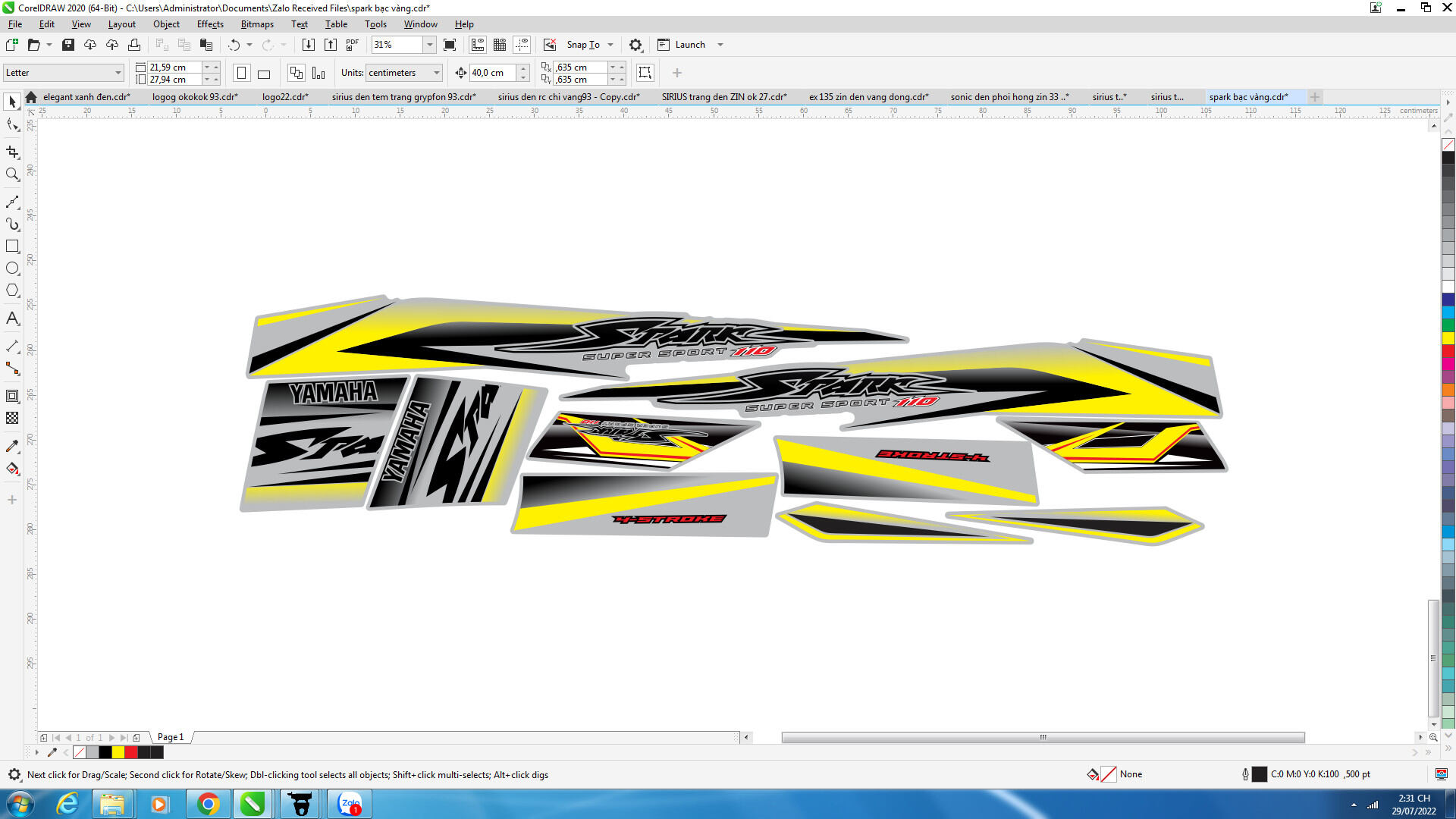Activate the Text tool
The height and width of the screenshot is (819, 1456).
point(12,318)
